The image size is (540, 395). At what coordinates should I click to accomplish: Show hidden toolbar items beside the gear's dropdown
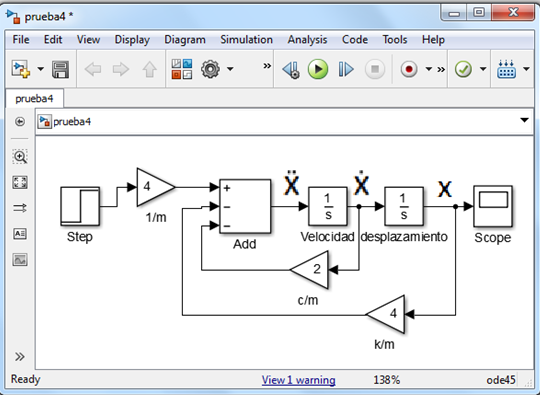click(267, 65)
